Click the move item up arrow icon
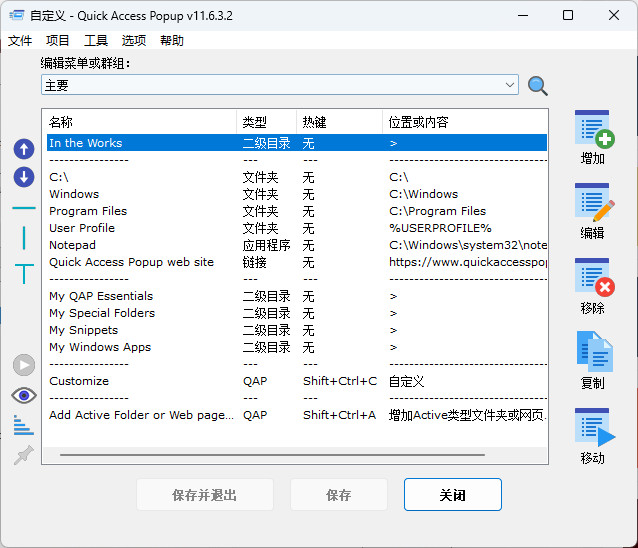The width and height of the screenshot is (638, 548). click(x=24, y=149)
